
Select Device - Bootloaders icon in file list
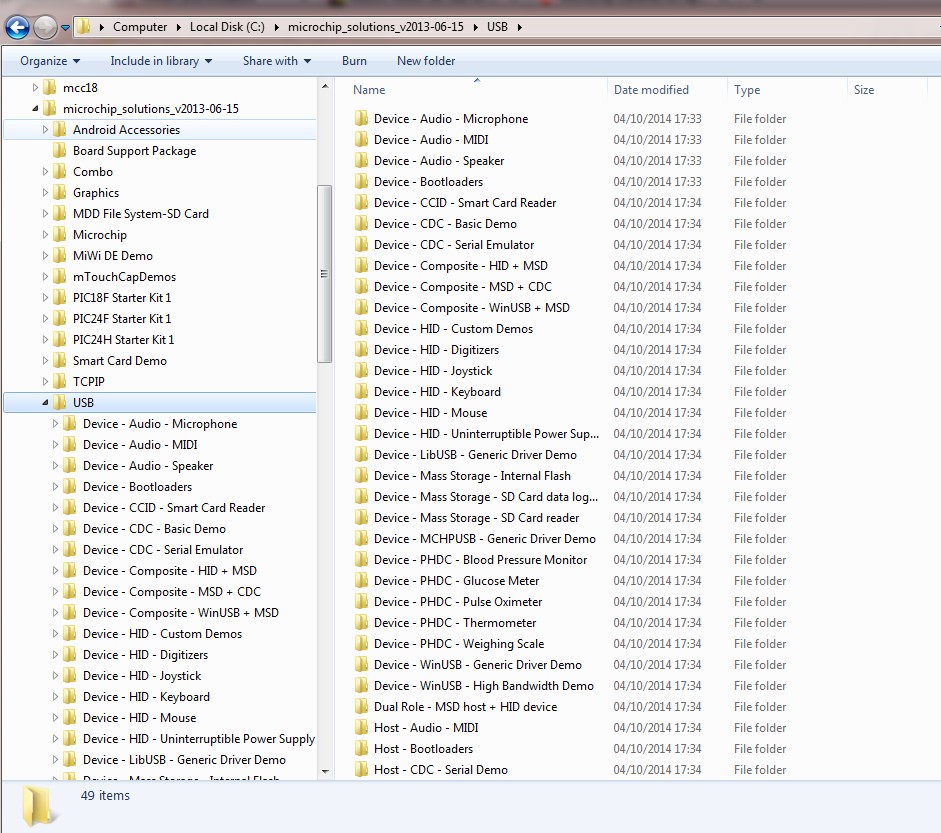point(361,182)
